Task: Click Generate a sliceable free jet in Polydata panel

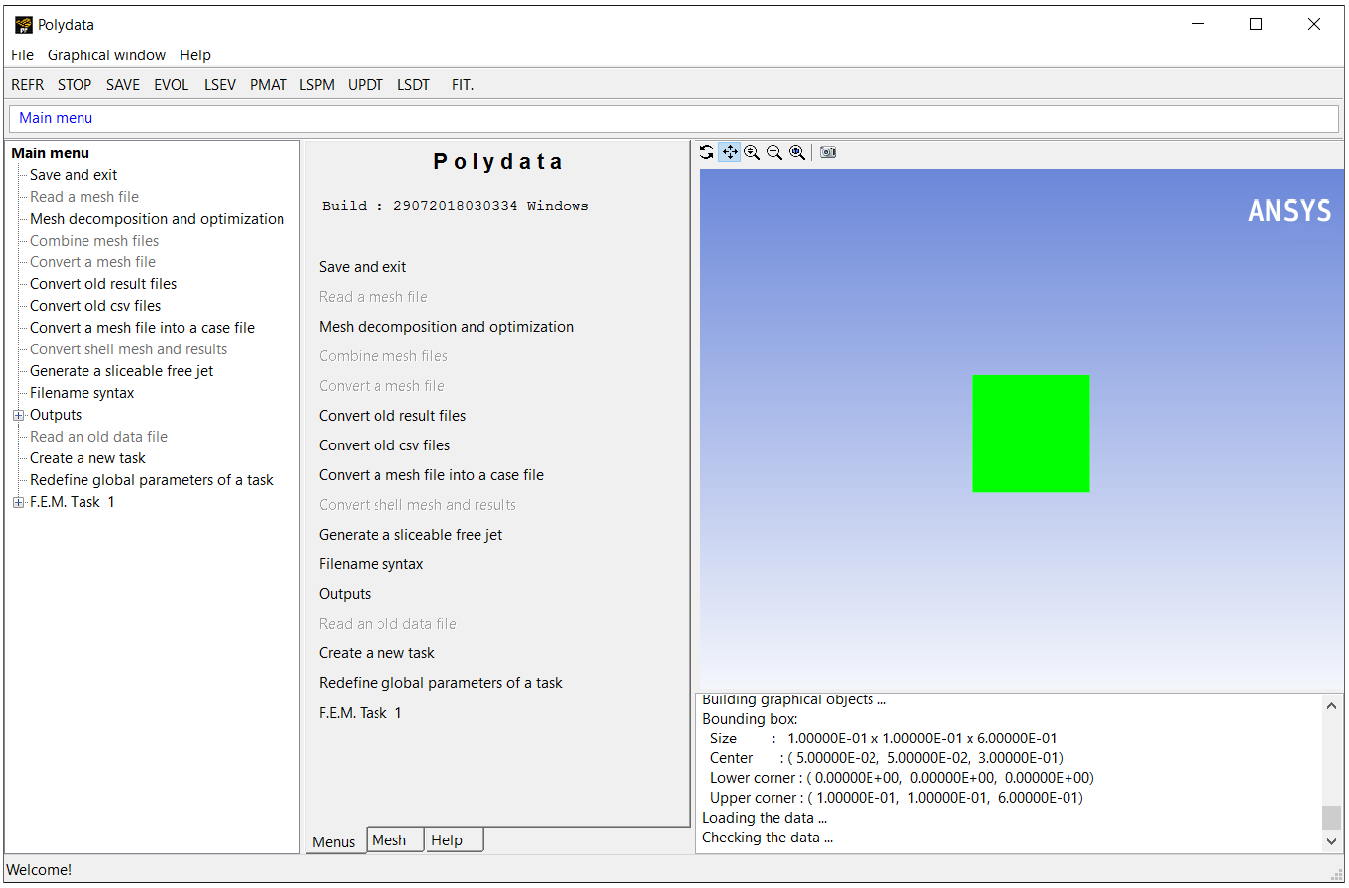Action: tap(410, 535)
